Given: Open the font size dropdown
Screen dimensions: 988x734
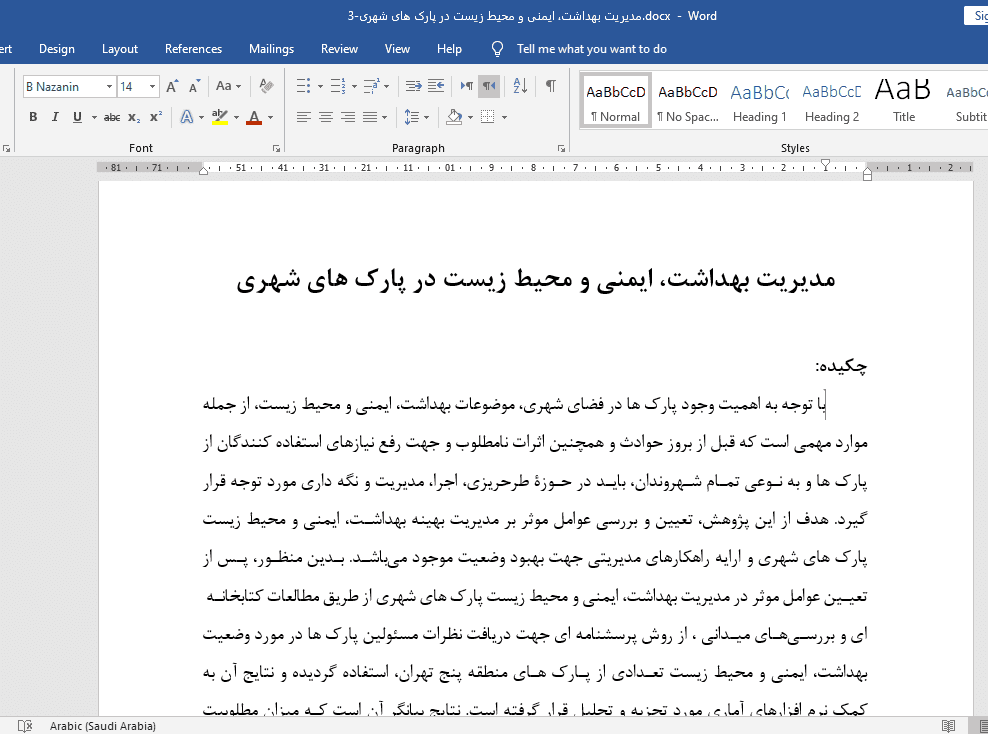Looking at the screenshot, I should point(152,86).
